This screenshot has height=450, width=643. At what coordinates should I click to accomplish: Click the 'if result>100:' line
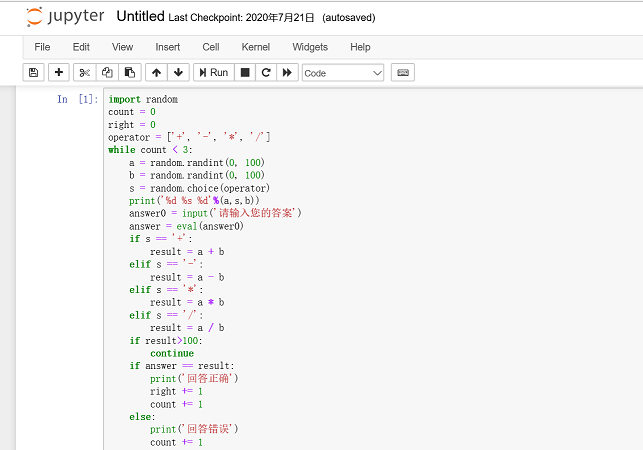[166, 340]
